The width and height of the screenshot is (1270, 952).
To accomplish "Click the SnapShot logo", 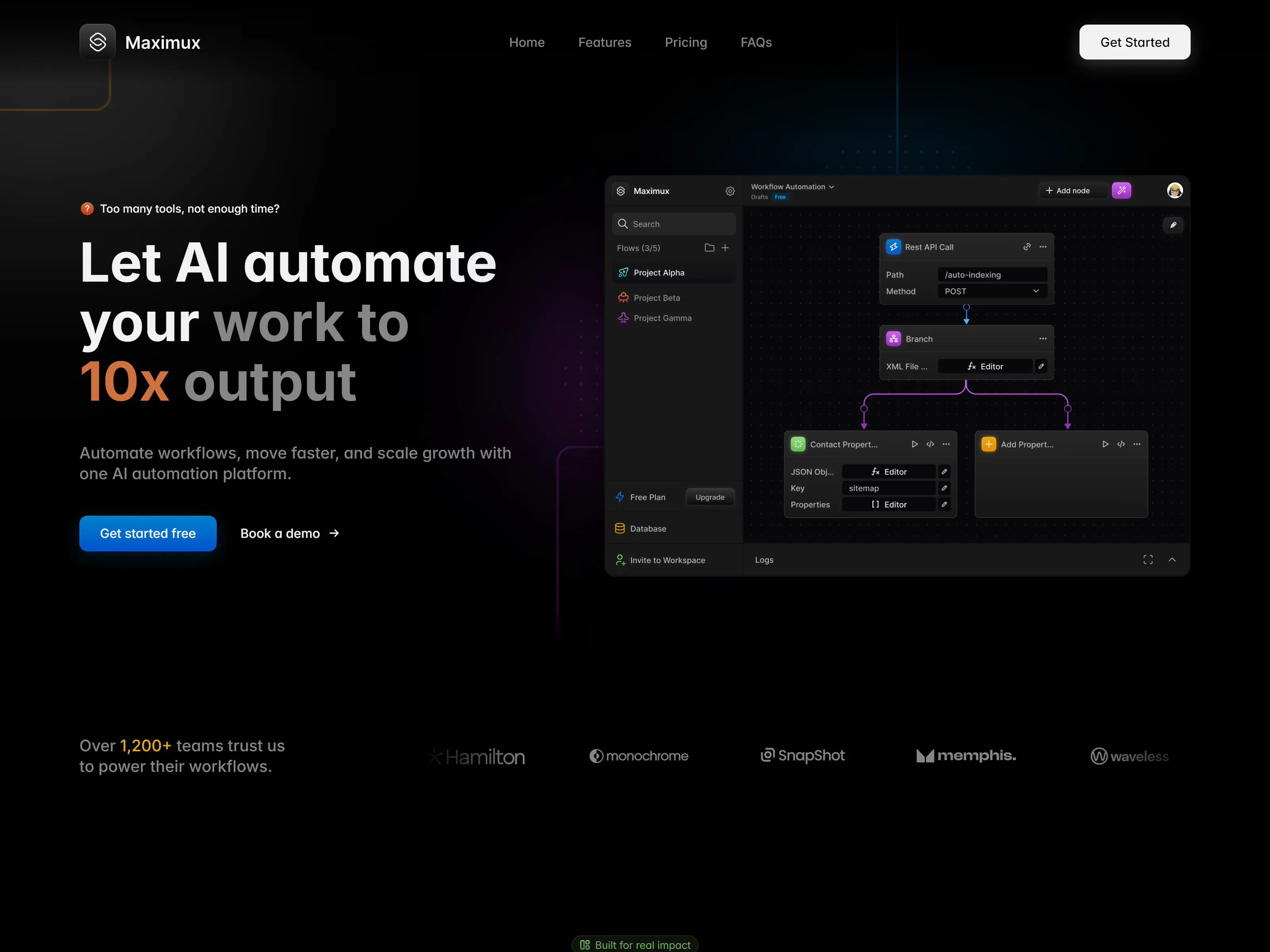I will (x=802, y=756).
